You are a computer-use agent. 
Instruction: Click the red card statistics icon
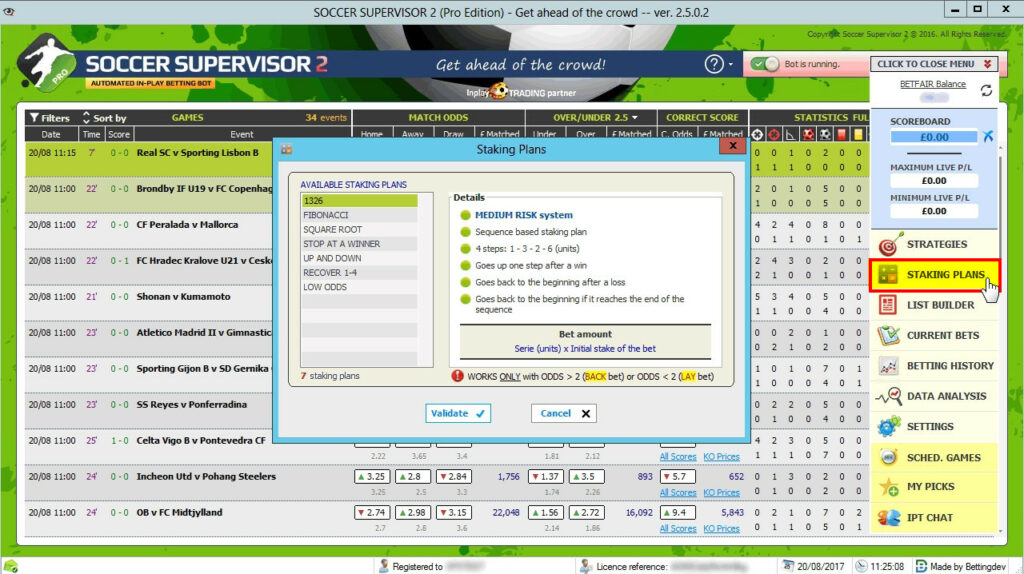coord(842,135)
